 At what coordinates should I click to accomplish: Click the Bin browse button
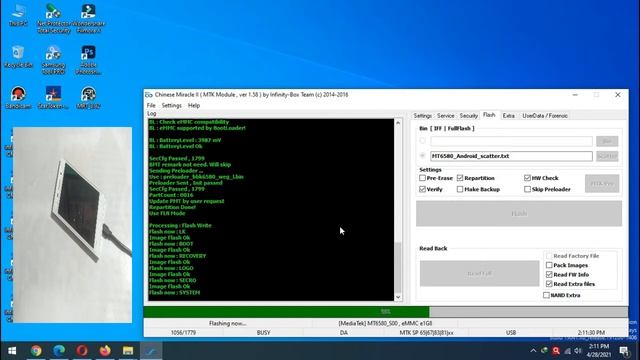point(607,141)
